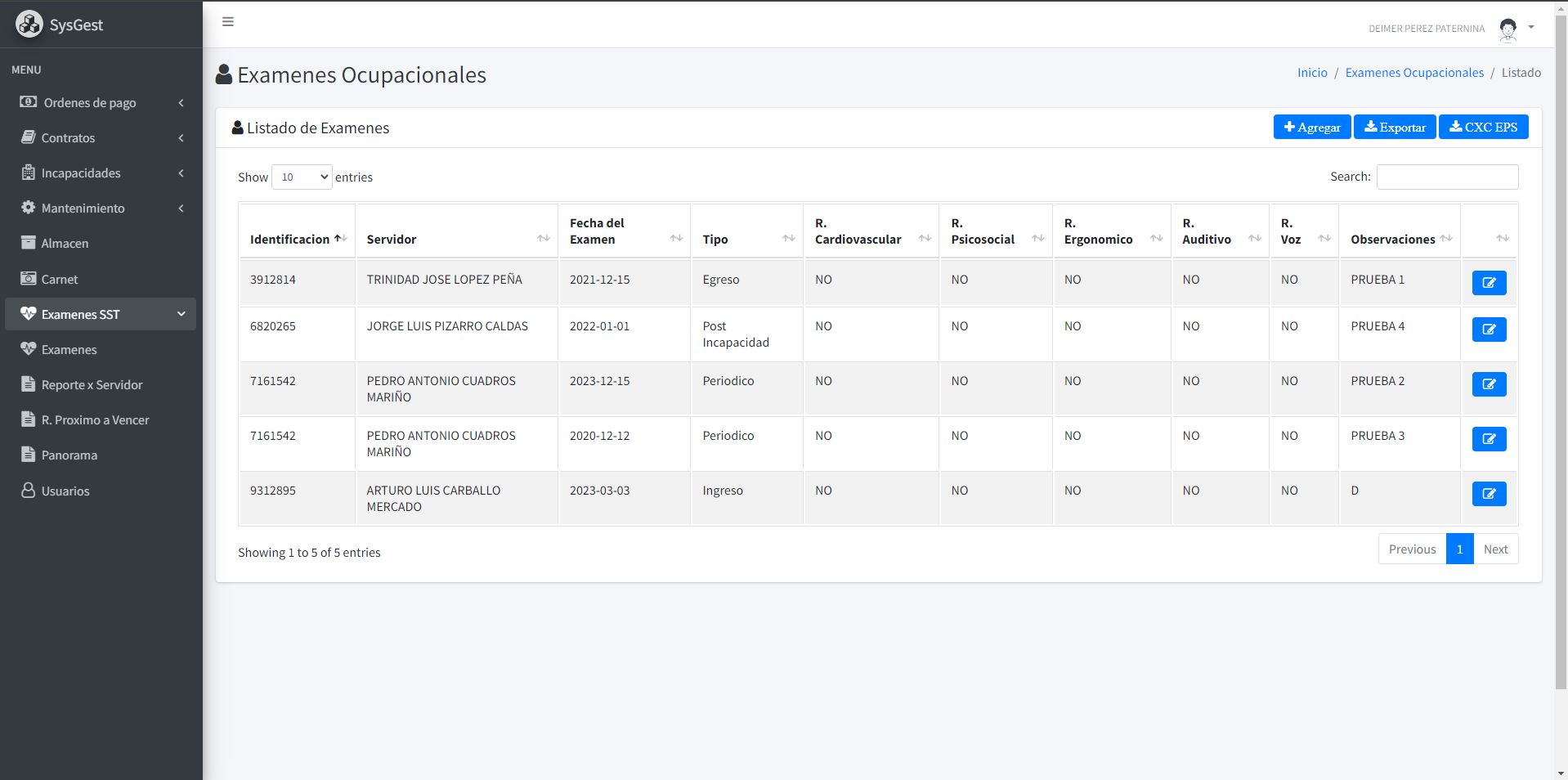Click the hamburger sidebar toggle icon

pyautogui.click(x=228, y=22)
